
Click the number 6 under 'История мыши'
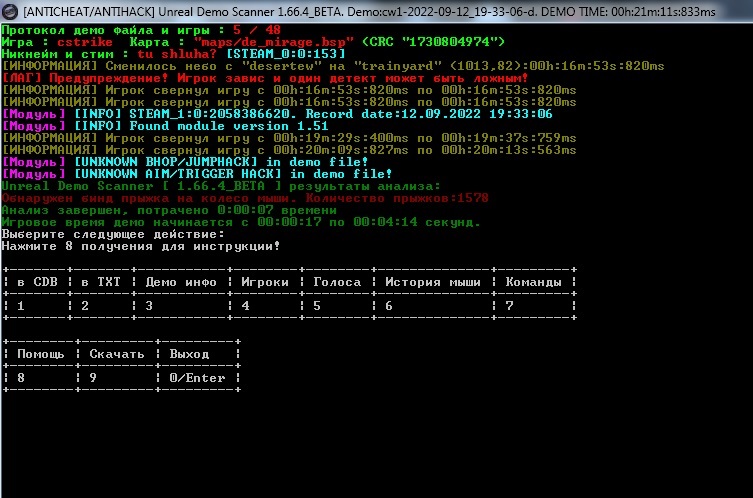coord(389,306)
